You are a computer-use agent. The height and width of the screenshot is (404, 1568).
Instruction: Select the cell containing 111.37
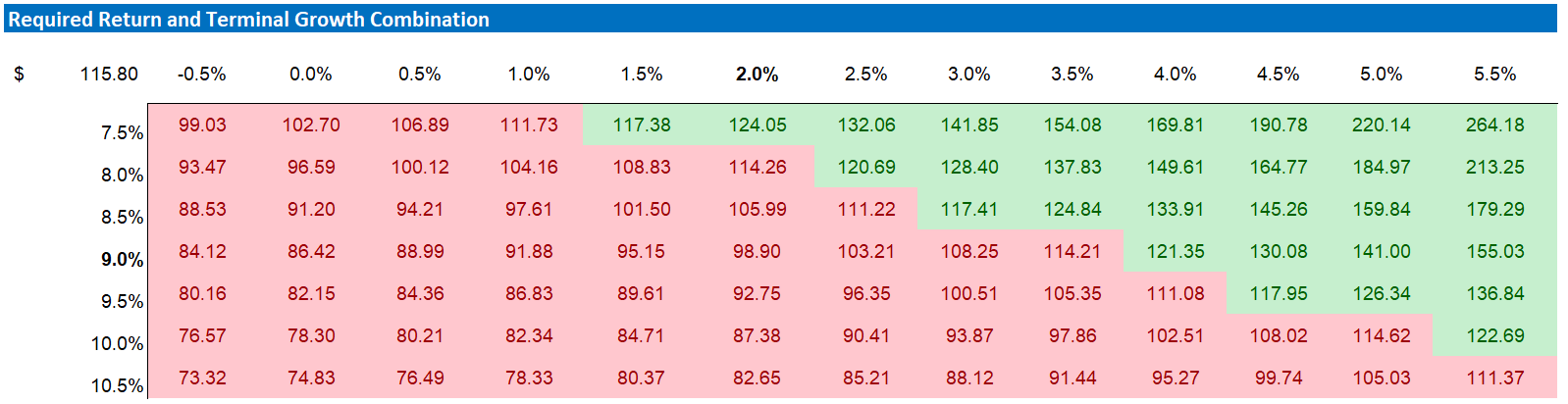click(x=1494, y=379)
